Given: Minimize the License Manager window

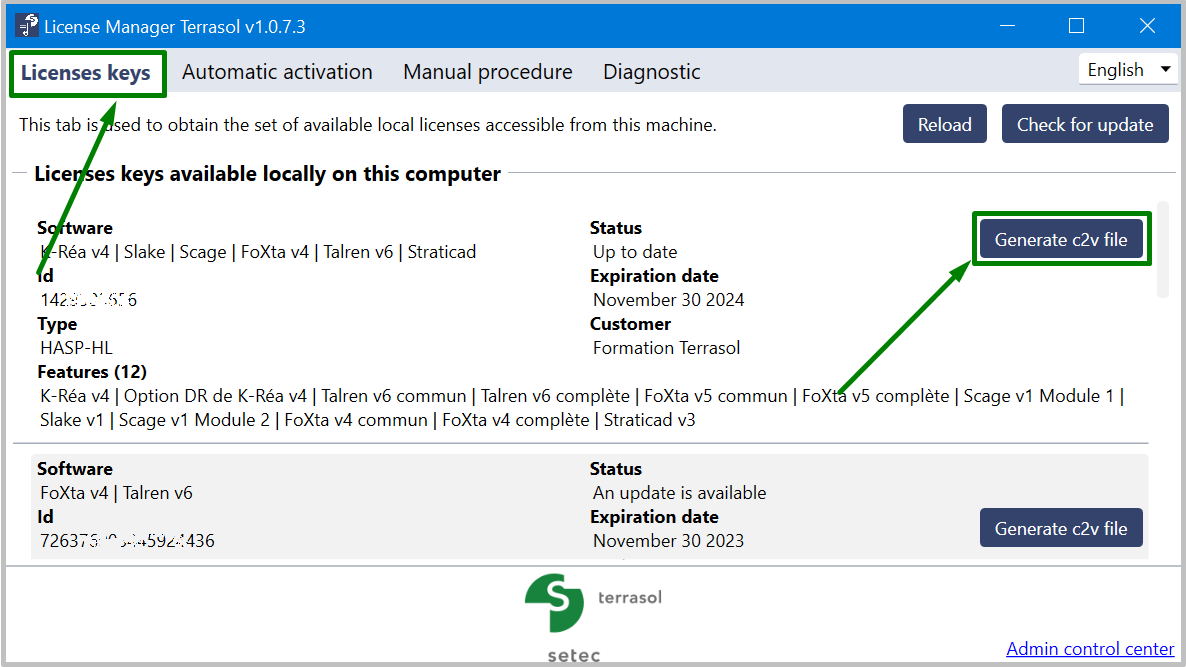Looking at the screenshot, I should pyautogui.click(x=1007, y=26).
